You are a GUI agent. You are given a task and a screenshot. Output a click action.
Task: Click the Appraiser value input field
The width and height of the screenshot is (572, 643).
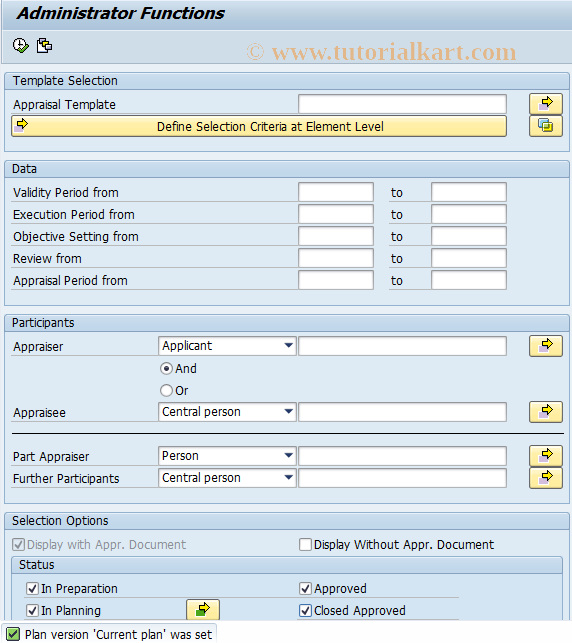(402, 346)
